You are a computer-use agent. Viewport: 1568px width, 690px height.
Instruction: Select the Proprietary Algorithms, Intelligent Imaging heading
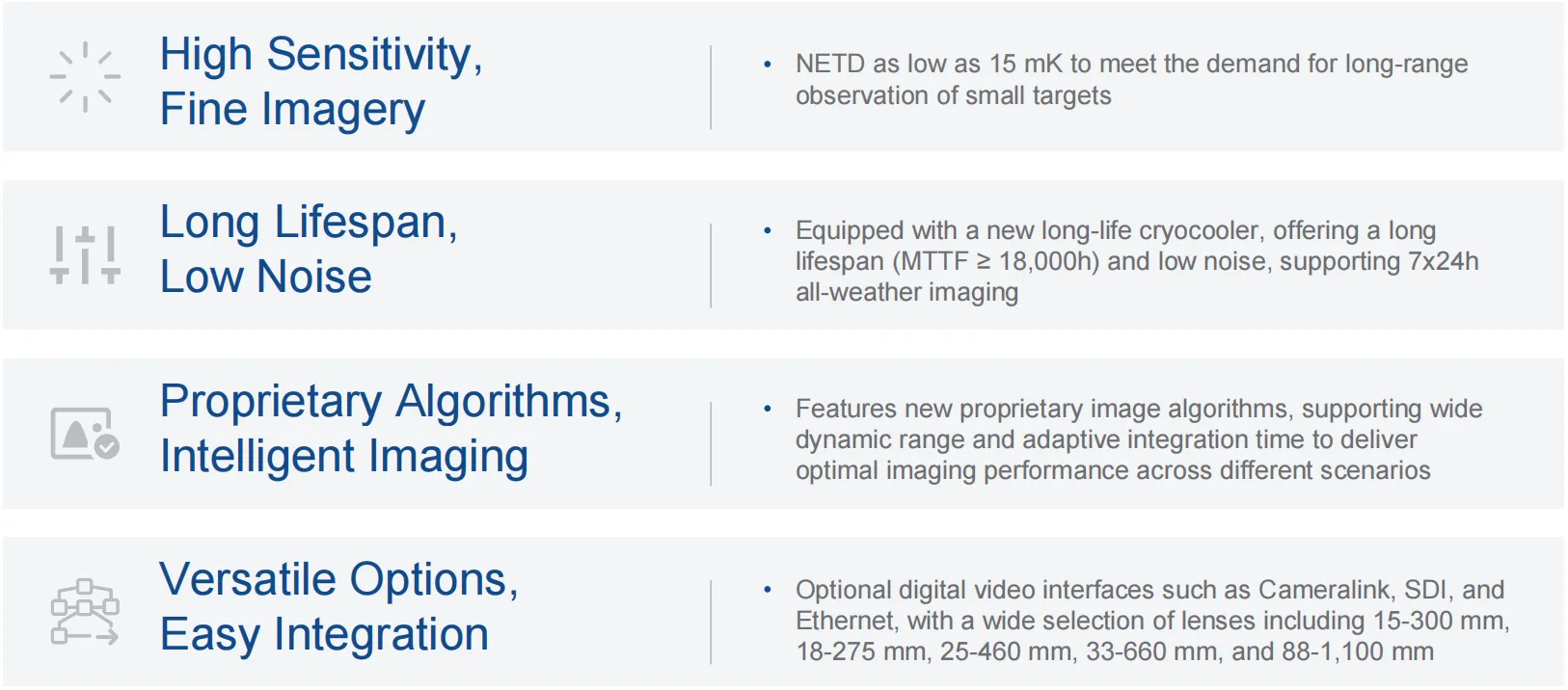click(x=392, y=428)
